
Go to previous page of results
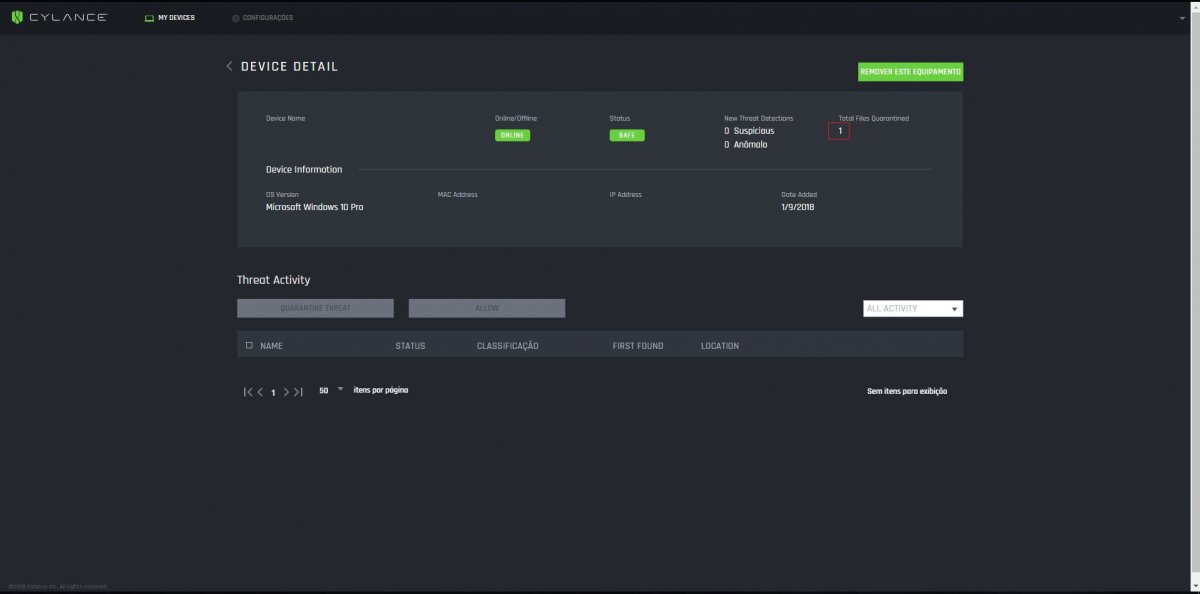260,392
